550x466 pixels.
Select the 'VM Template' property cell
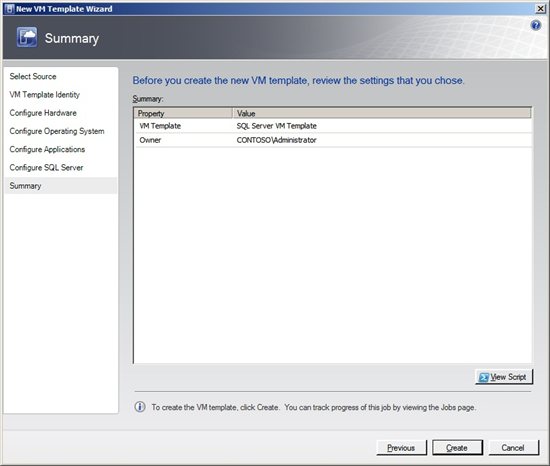[x=160, y=126]
